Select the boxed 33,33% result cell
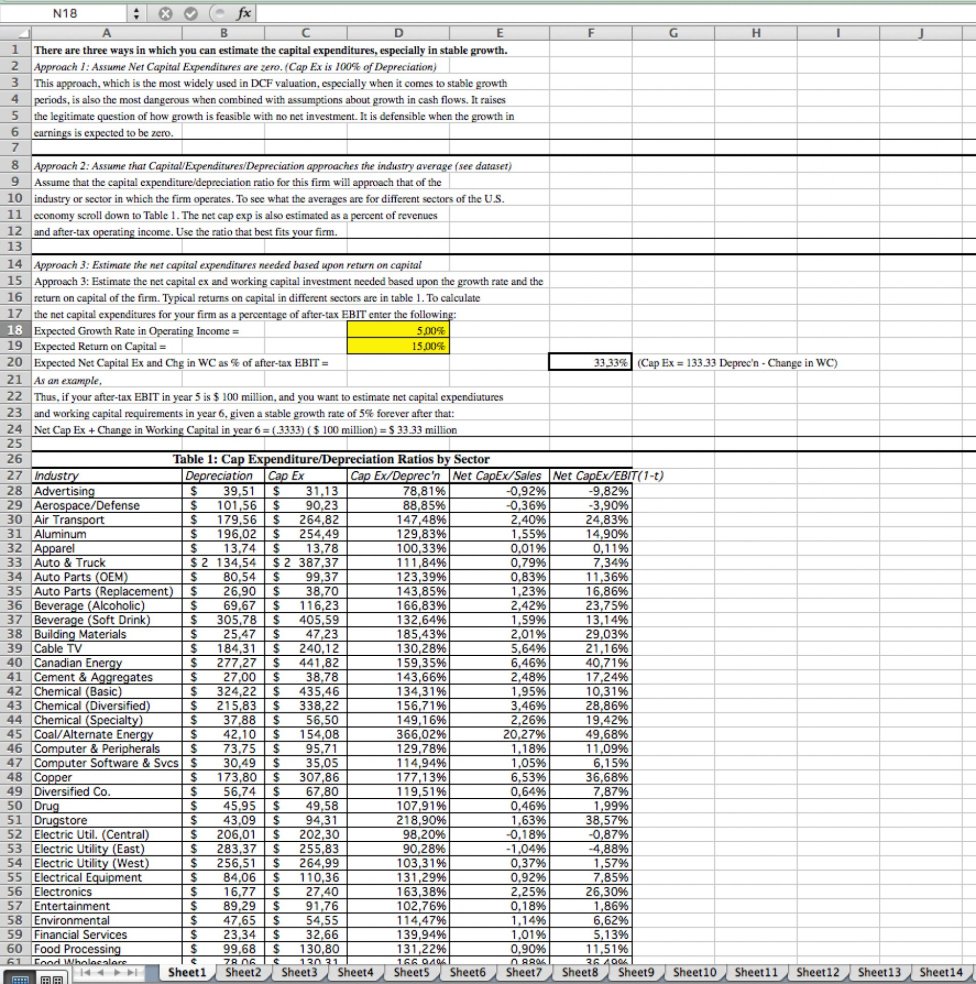976x984 pixels. [592, 363]
